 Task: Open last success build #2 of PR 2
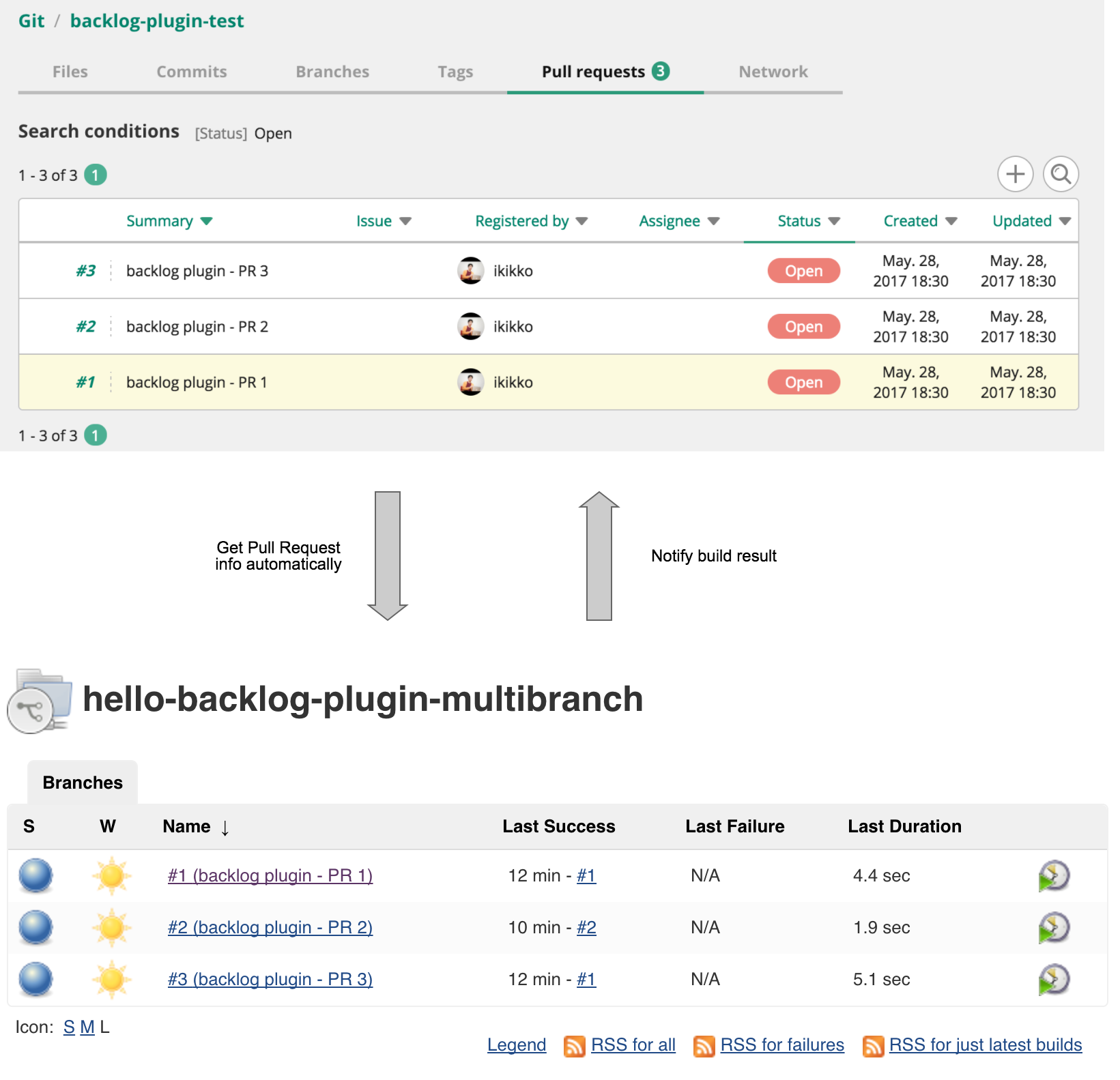tap(586, 928)
